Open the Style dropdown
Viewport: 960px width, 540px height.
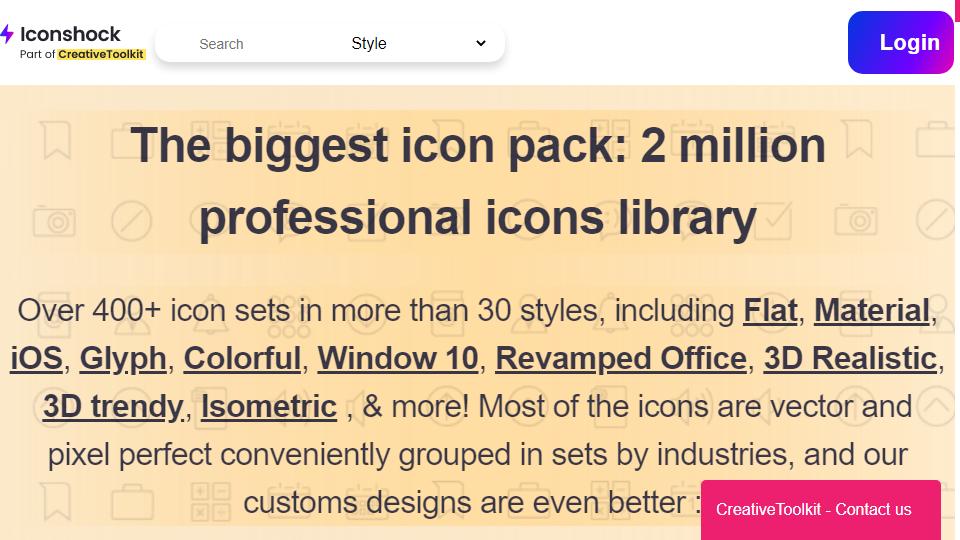(x=419, y=43)
